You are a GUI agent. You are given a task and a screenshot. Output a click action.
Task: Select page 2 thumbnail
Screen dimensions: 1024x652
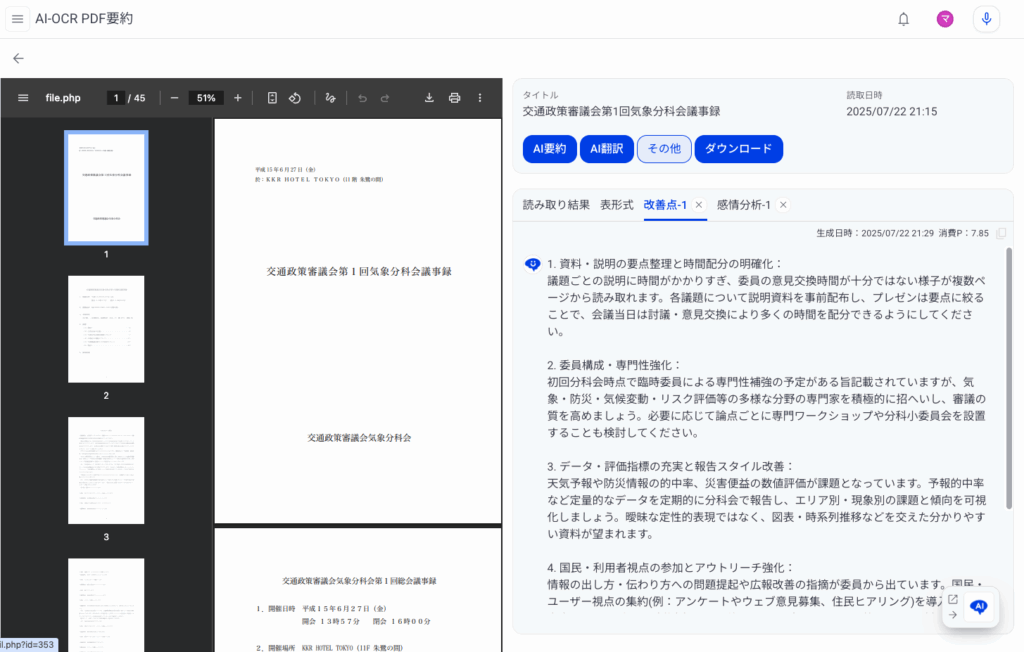coord(106,329)
